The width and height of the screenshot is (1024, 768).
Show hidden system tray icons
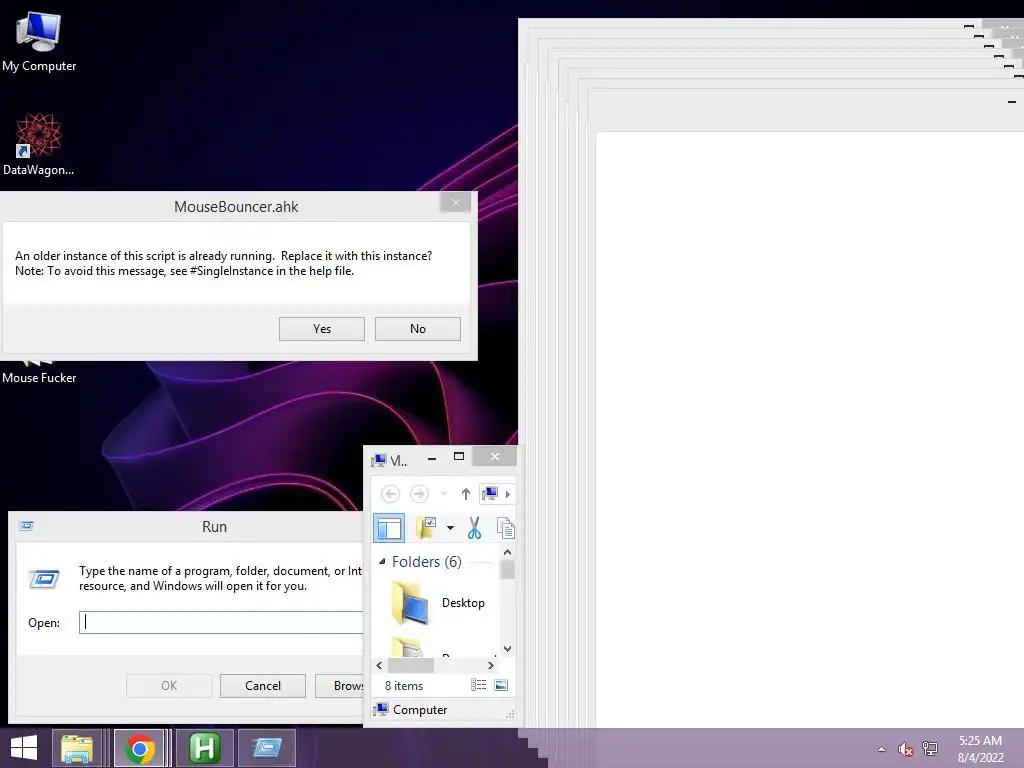(x=882, y=749)
